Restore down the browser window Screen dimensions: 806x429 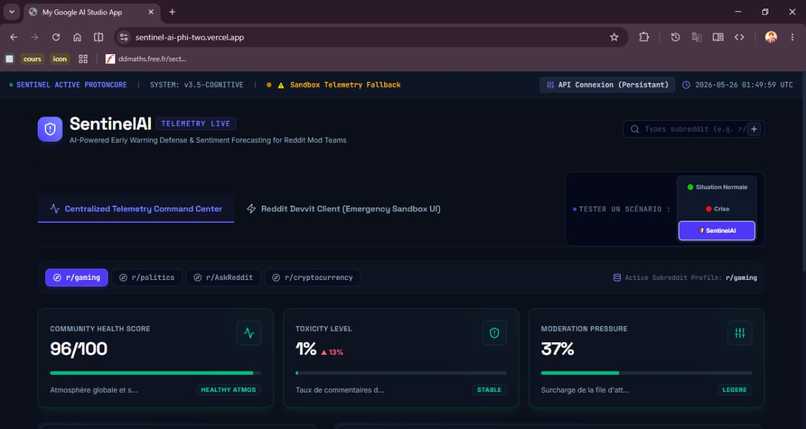[765, 12]
